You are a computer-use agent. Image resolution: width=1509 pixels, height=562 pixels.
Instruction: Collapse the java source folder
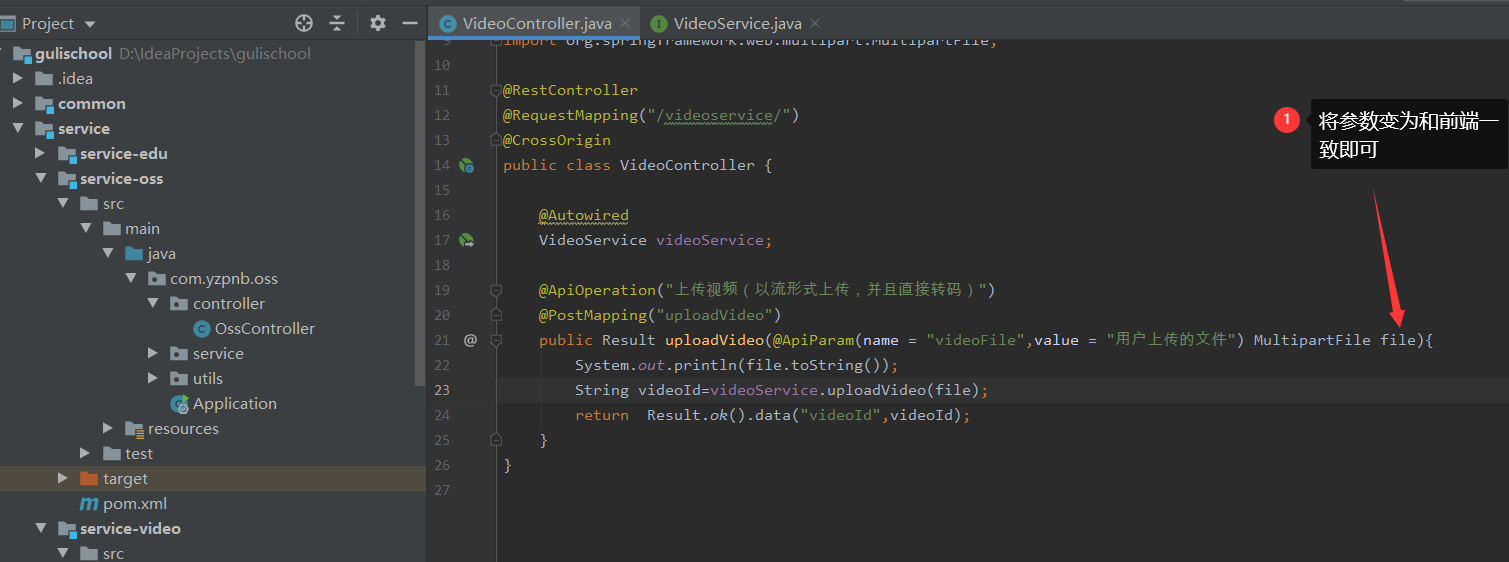tap(108, 253)
